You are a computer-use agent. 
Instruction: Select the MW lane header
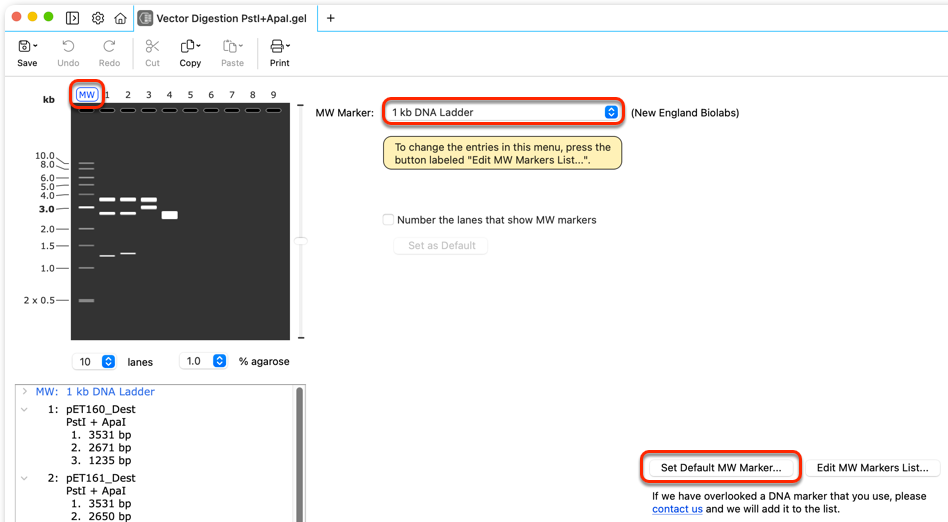(x=87, y=94)
